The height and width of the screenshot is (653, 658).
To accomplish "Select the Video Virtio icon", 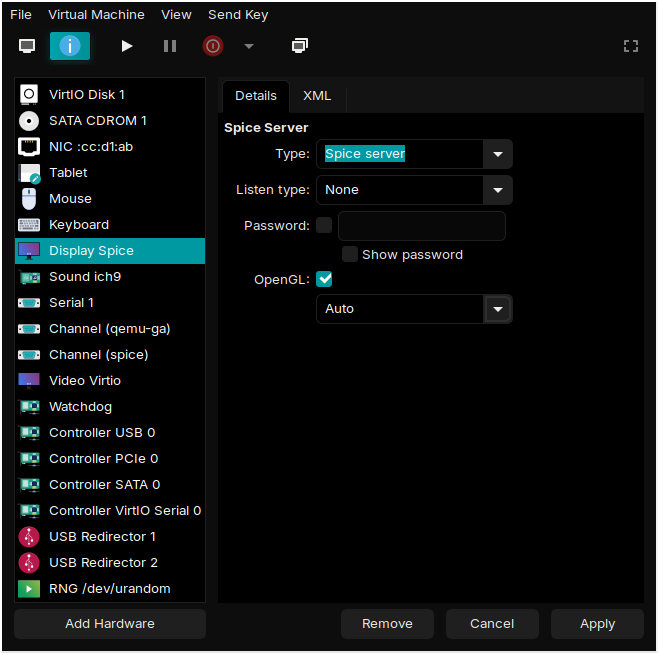I will point(29,381).
